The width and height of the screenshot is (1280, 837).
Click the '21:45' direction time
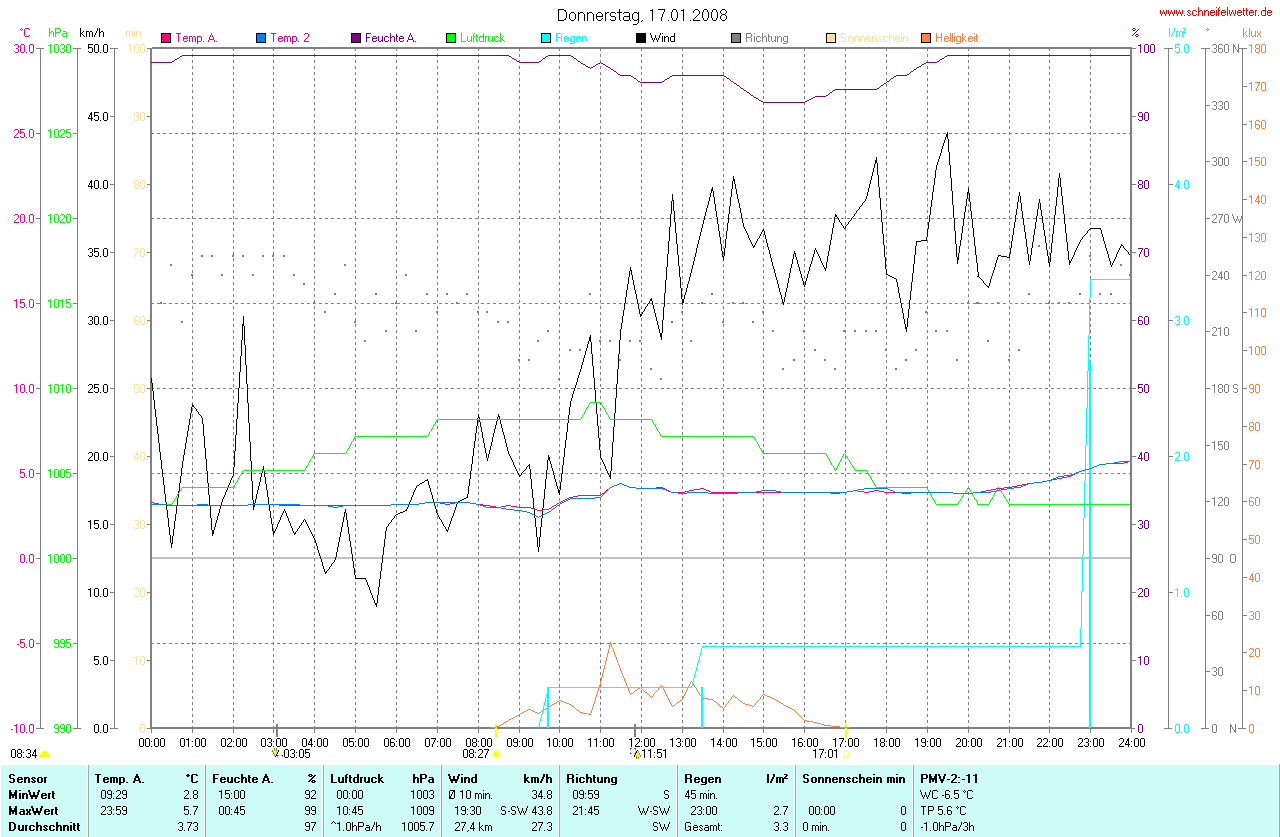click(x=586, y=811)
